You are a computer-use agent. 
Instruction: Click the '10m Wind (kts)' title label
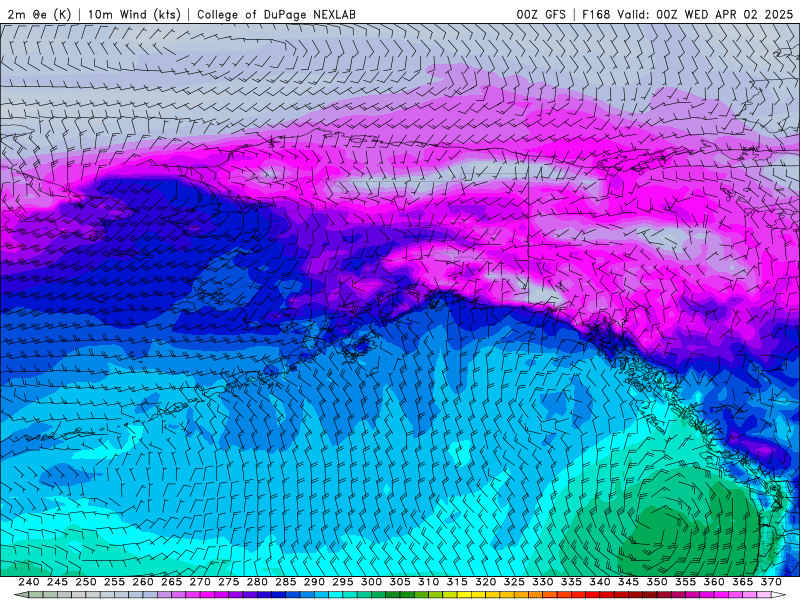134,14
